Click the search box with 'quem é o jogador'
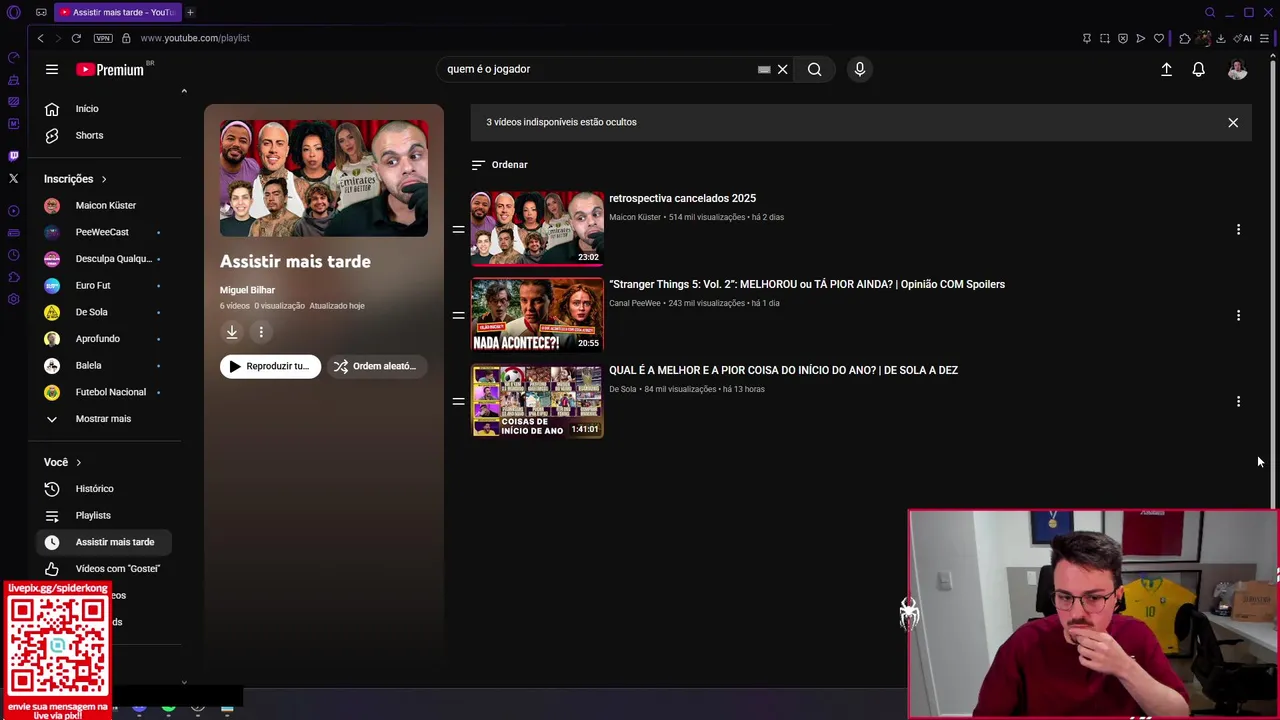 click(600, 69)
